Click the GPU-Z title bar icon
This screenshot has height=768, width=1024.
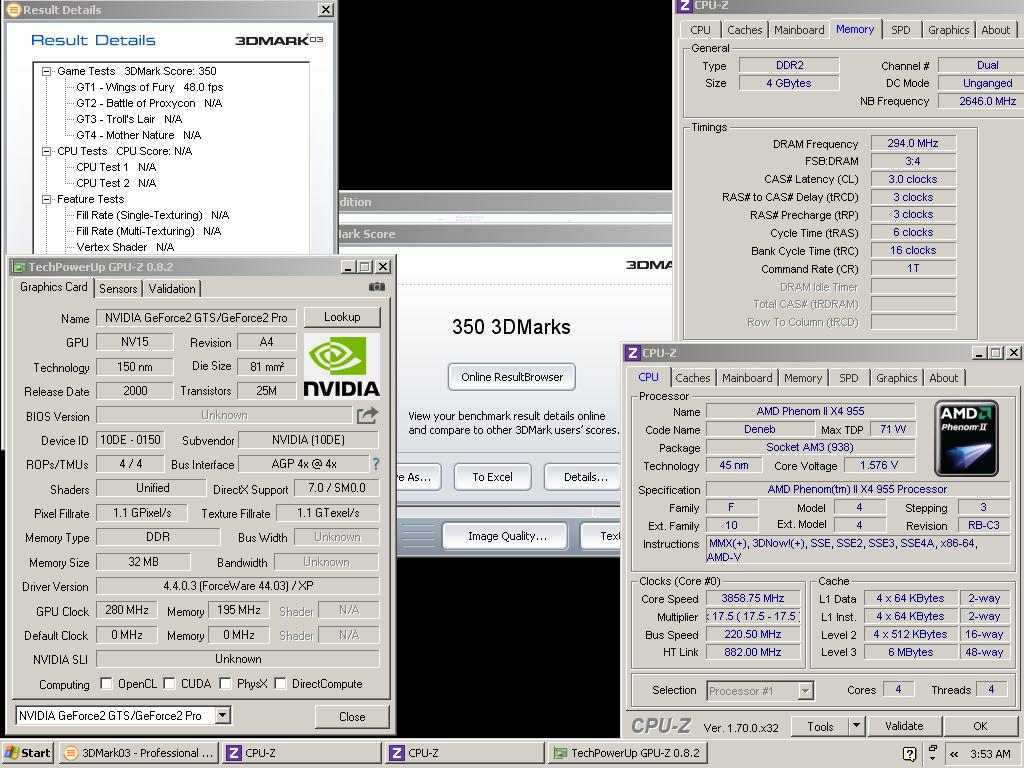tap(19, 267)
